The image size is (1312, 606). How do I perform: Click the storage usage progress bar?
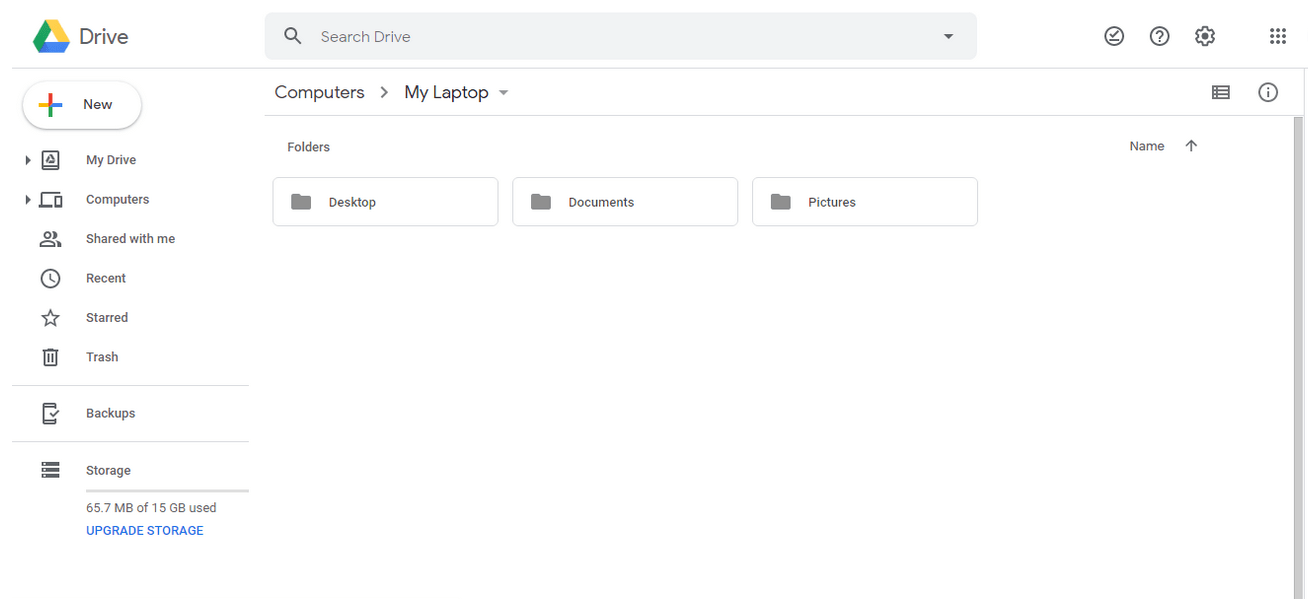167,491
